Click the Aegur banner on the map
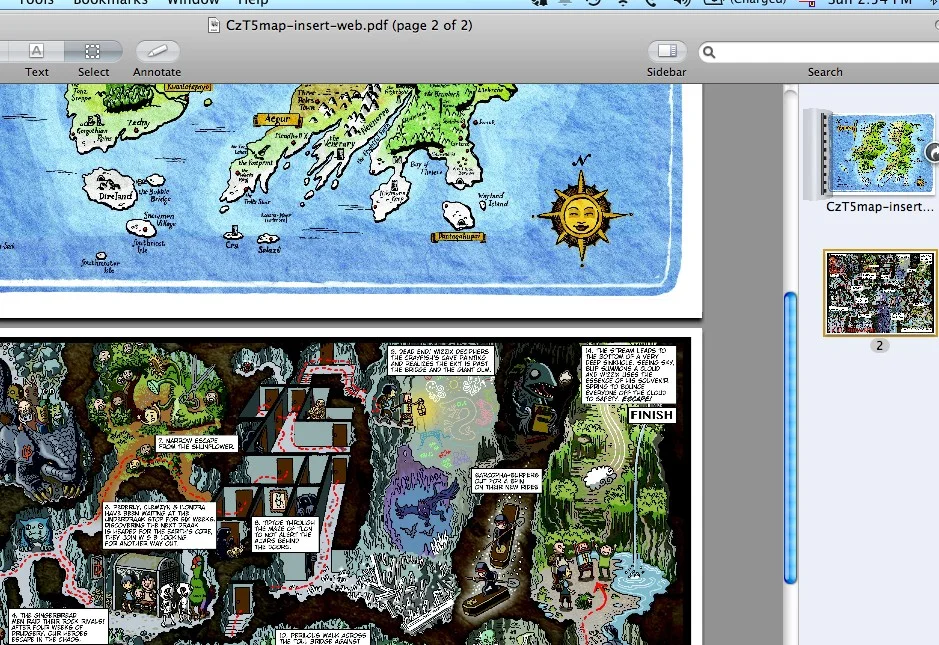939x645 pixels. (277, 119)
